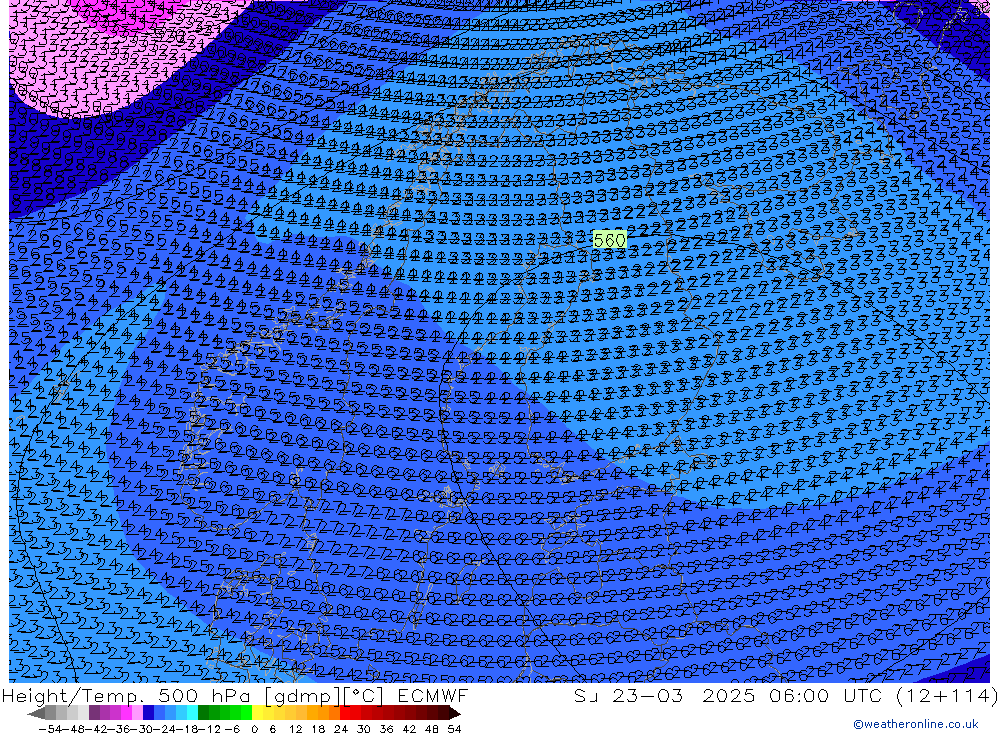Pick the dark blue -30 legend swatch

pyautogui.click(x=148, y=713)
